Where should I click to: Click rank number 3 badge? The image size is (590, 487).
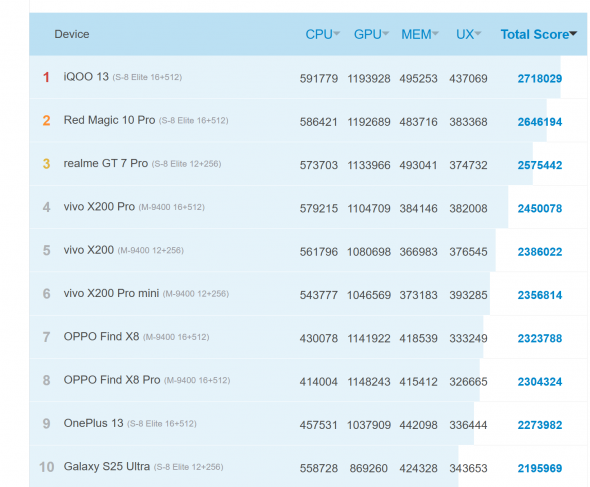tap(46, 164)
